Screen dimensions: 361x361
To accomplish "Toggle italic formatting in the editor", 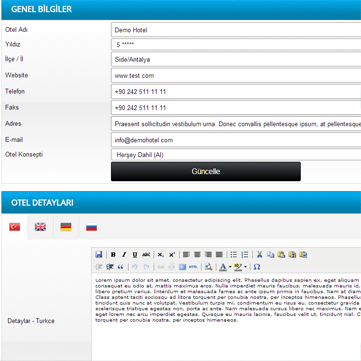I will point(124,255).
